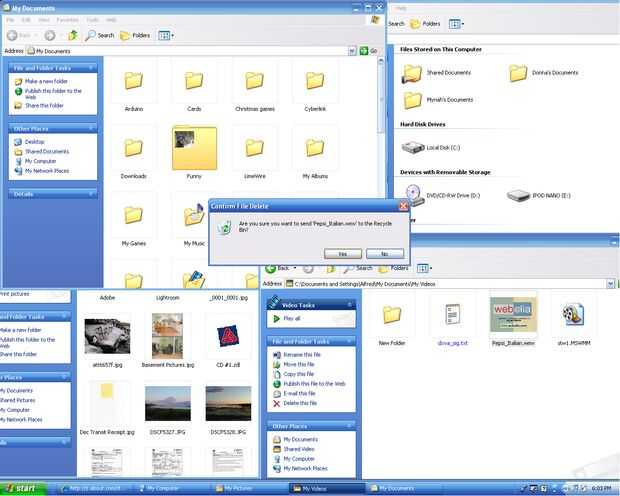Viewport: 620px width, 496px height.
Task: Open the Views dropdown in My Documents toolbar
Action: point(166,36)
